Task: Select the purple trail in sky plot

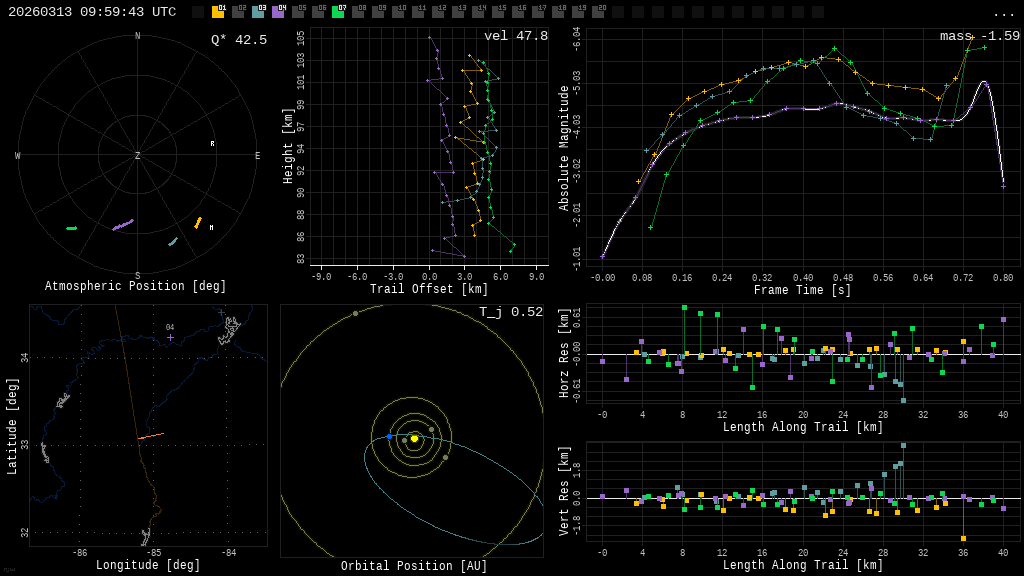Action: point(123,225)
